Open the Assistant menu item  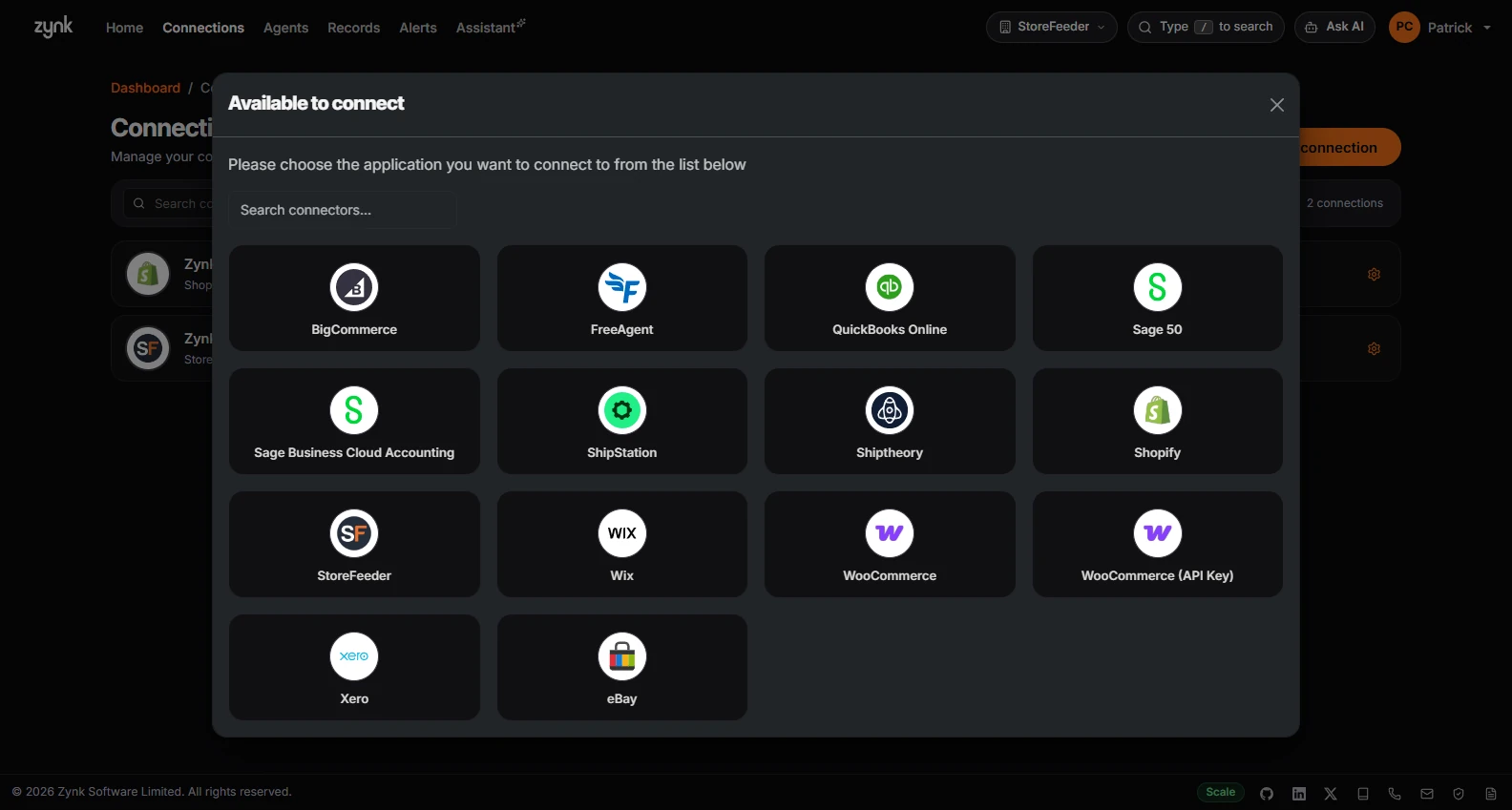(491, 28)
